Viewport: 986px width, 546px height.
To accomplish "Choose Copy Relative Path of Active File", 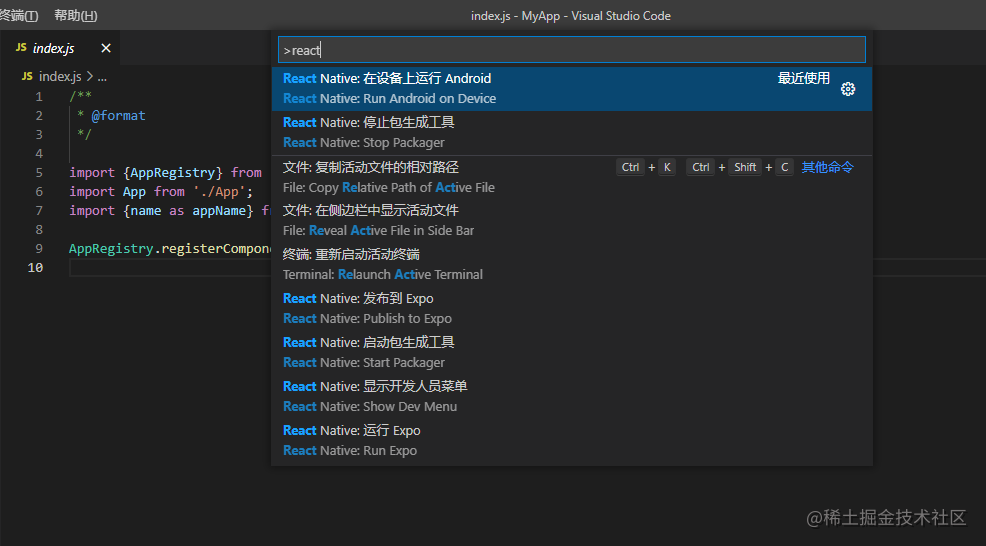I will (x=572, y=177).
